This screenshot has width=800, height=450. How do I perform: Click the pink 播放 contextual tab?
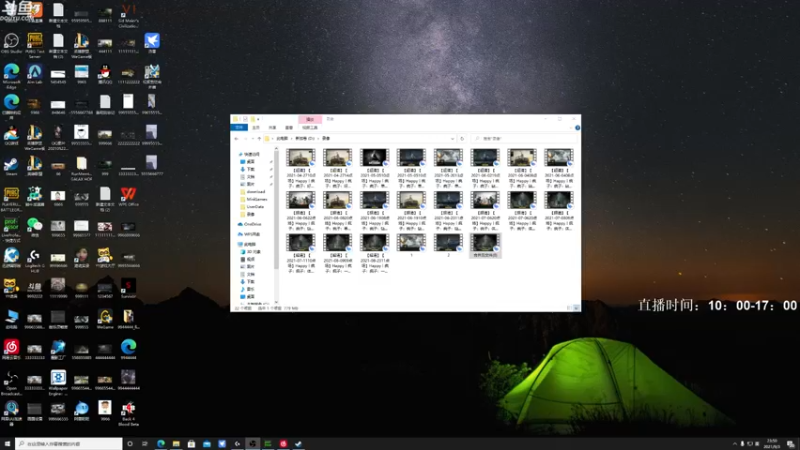click(310, 119)
